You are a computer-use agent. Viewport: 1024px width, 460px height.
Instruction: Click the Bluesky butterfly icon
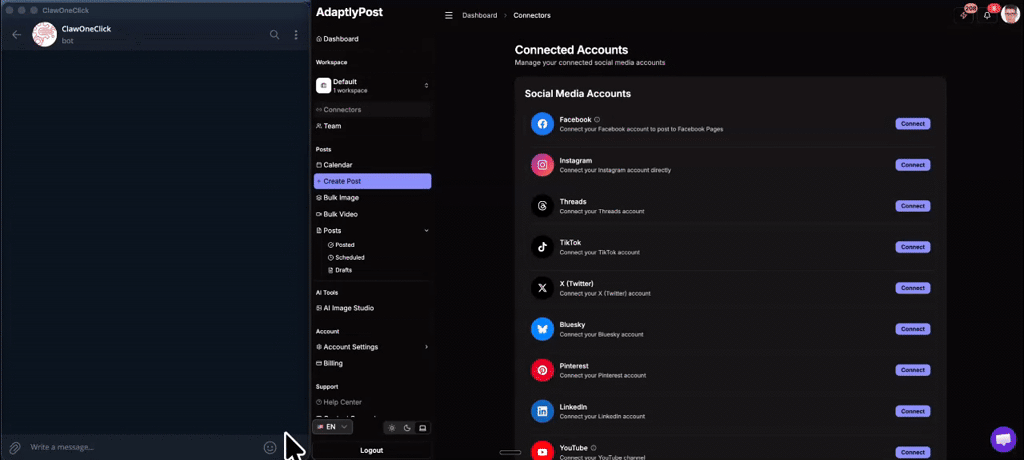542,329
